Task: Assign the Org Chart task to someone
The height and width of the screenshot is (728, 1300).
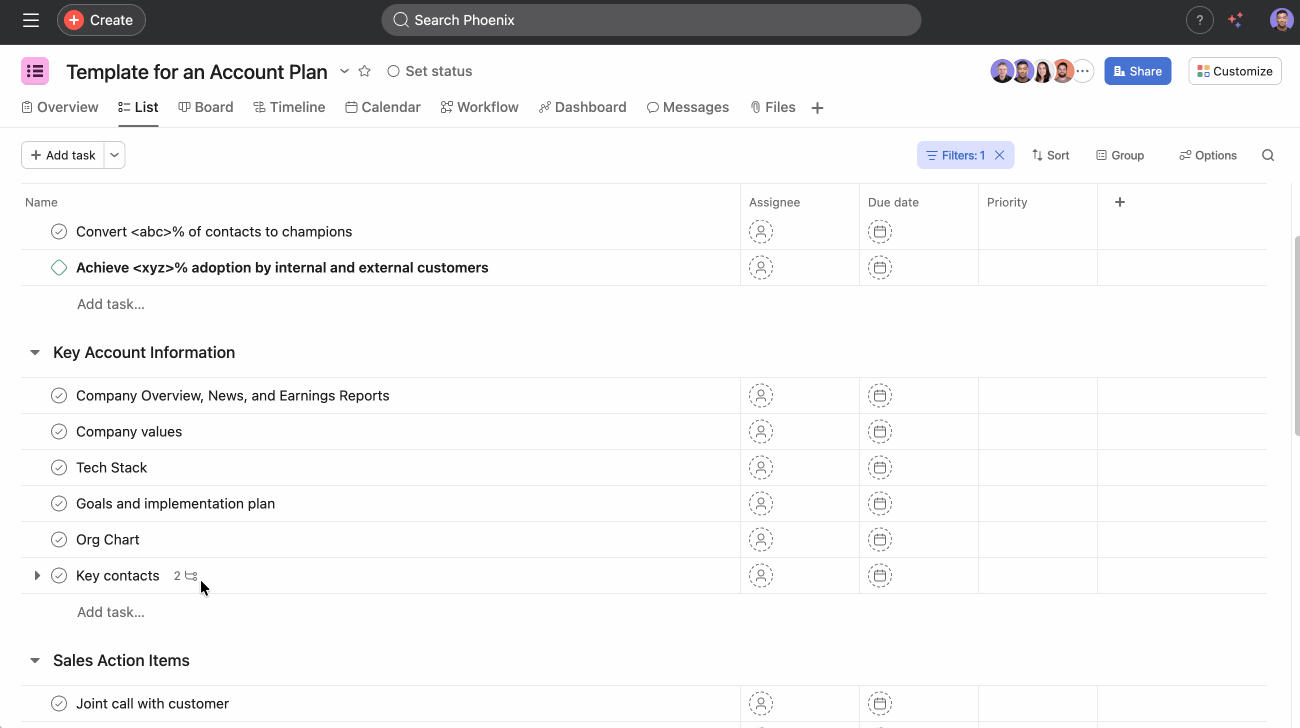Action: click(761, 540)
